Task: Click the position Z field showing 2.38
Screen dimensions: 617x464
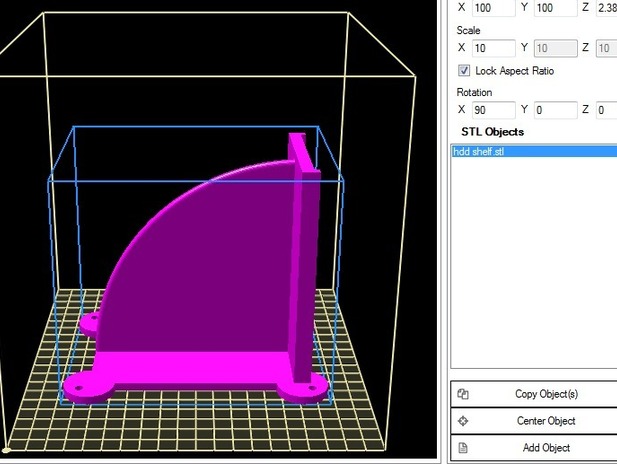Action: click(606, 8)
